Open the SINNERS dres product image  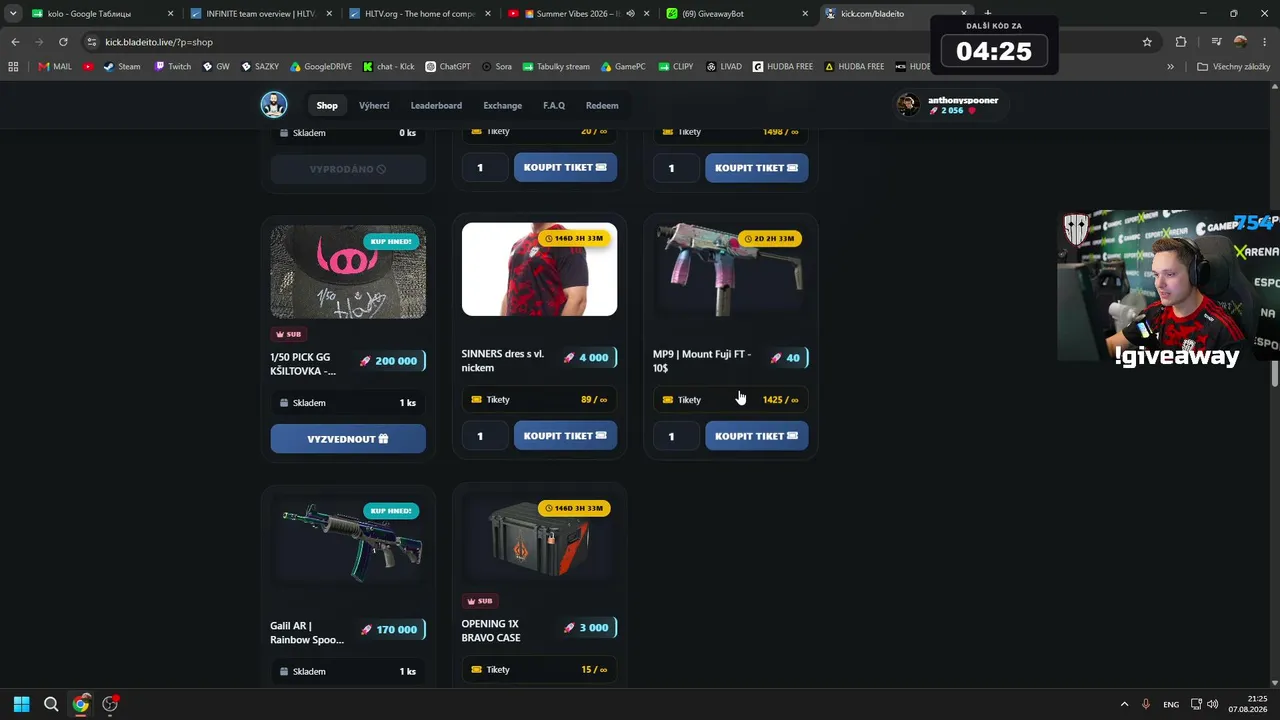coord(539,269)
